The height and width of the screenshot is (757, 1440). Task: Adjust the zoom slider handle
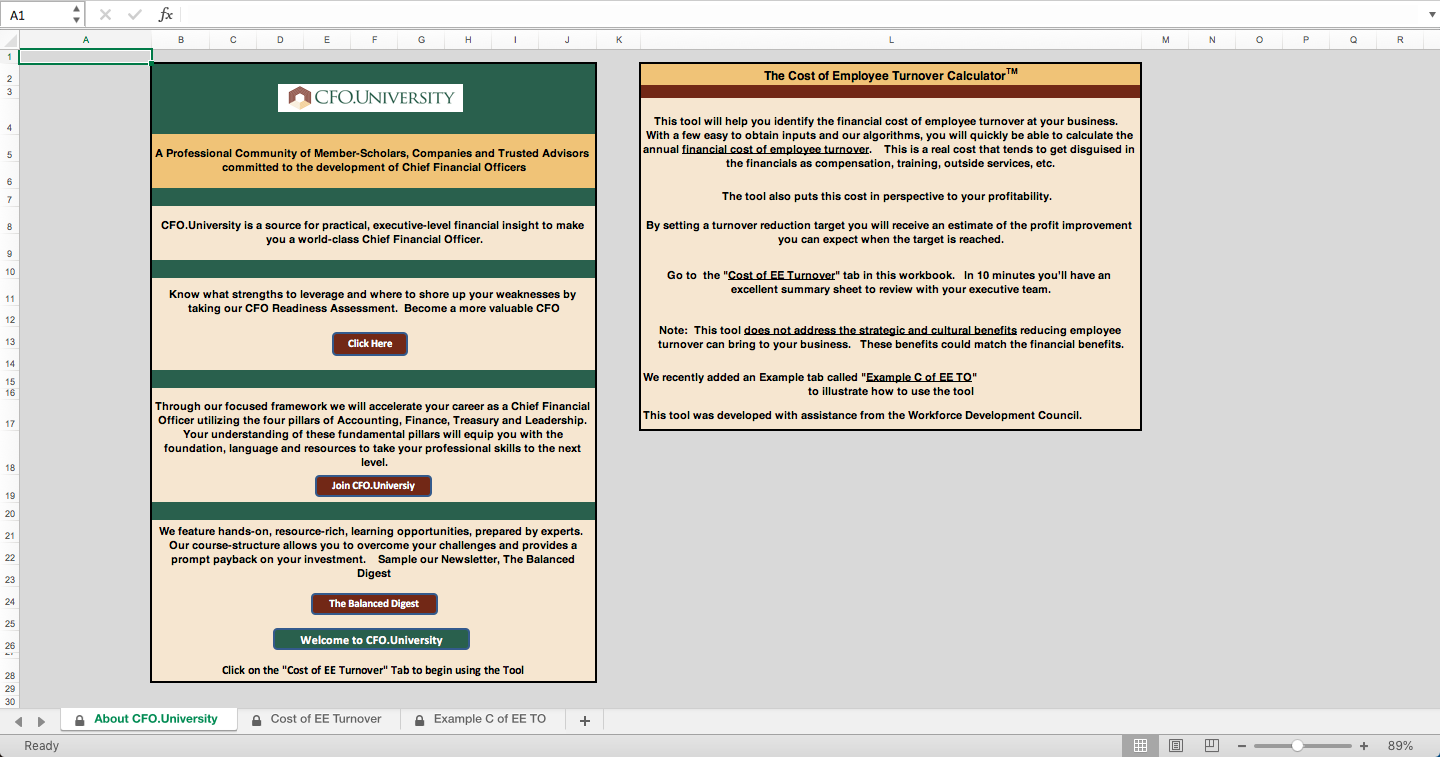tap(1297, 746)
